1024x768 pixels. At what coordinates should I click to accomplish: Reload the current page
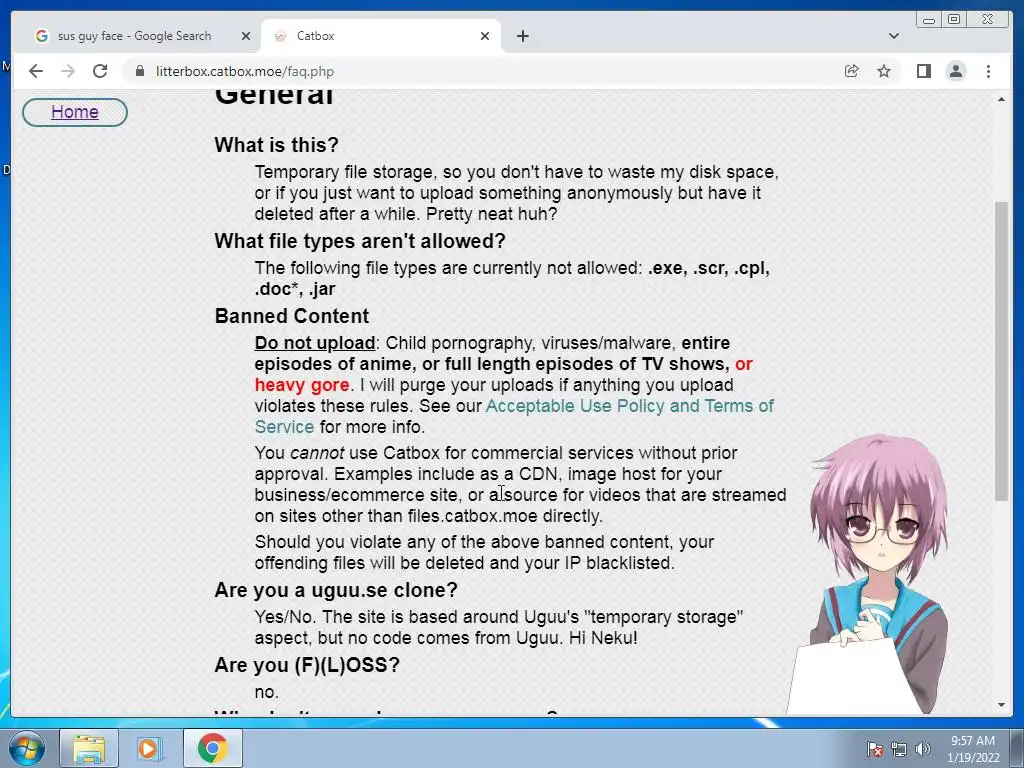pyautogui.click(x=100, y=71)
